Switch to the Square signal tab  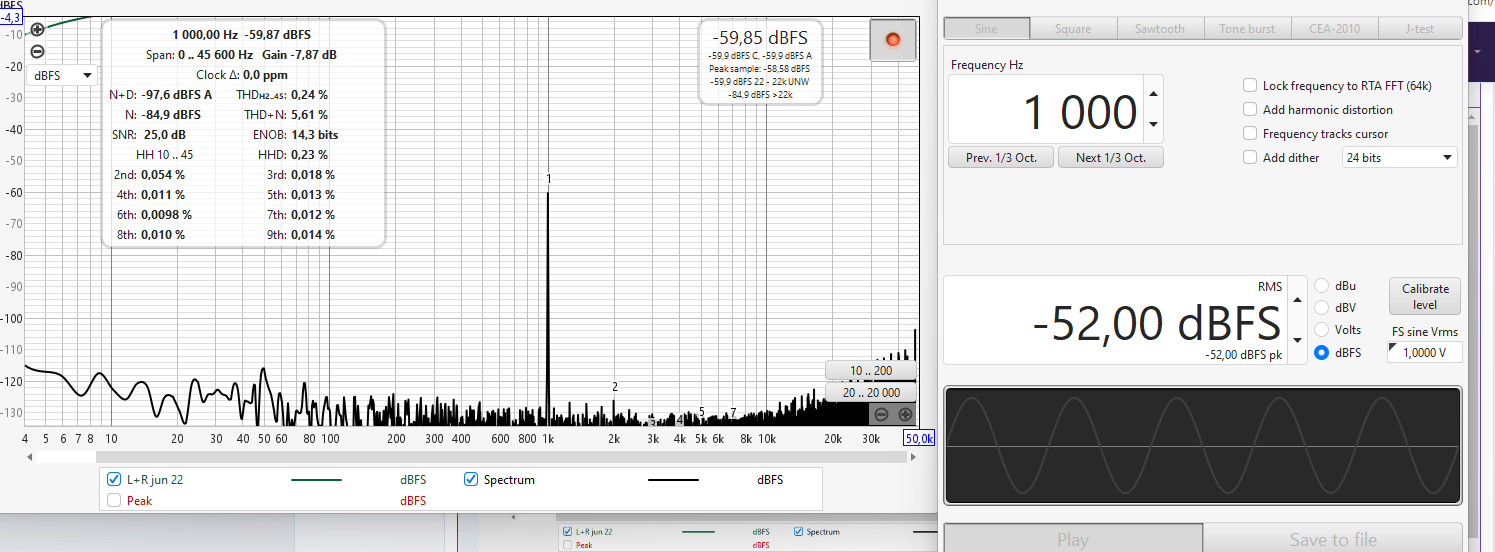(1073, 29)
